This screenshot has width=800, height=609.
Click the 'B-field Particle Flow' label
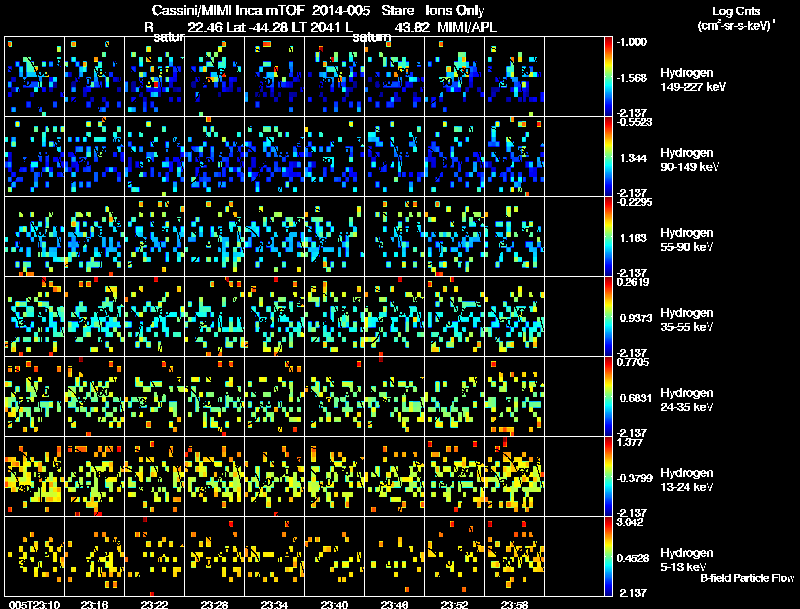(x=747, y=578)
